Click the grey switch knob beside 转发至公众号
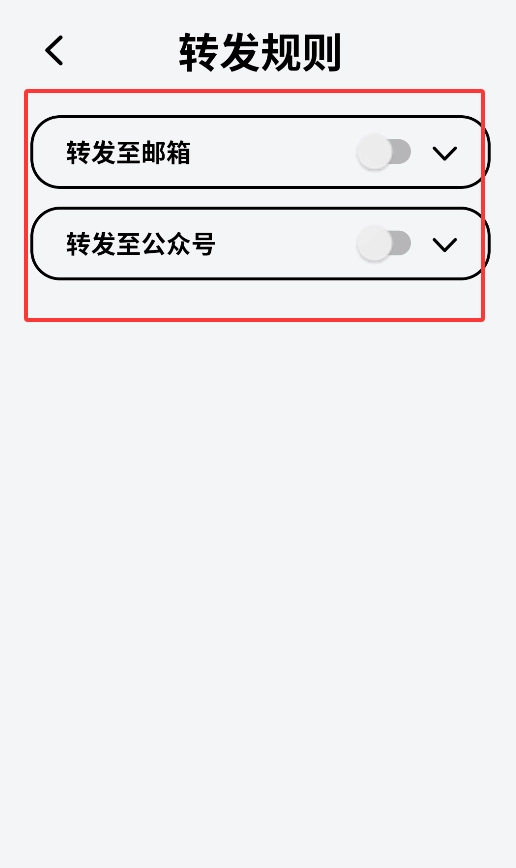 pos(374,244)
